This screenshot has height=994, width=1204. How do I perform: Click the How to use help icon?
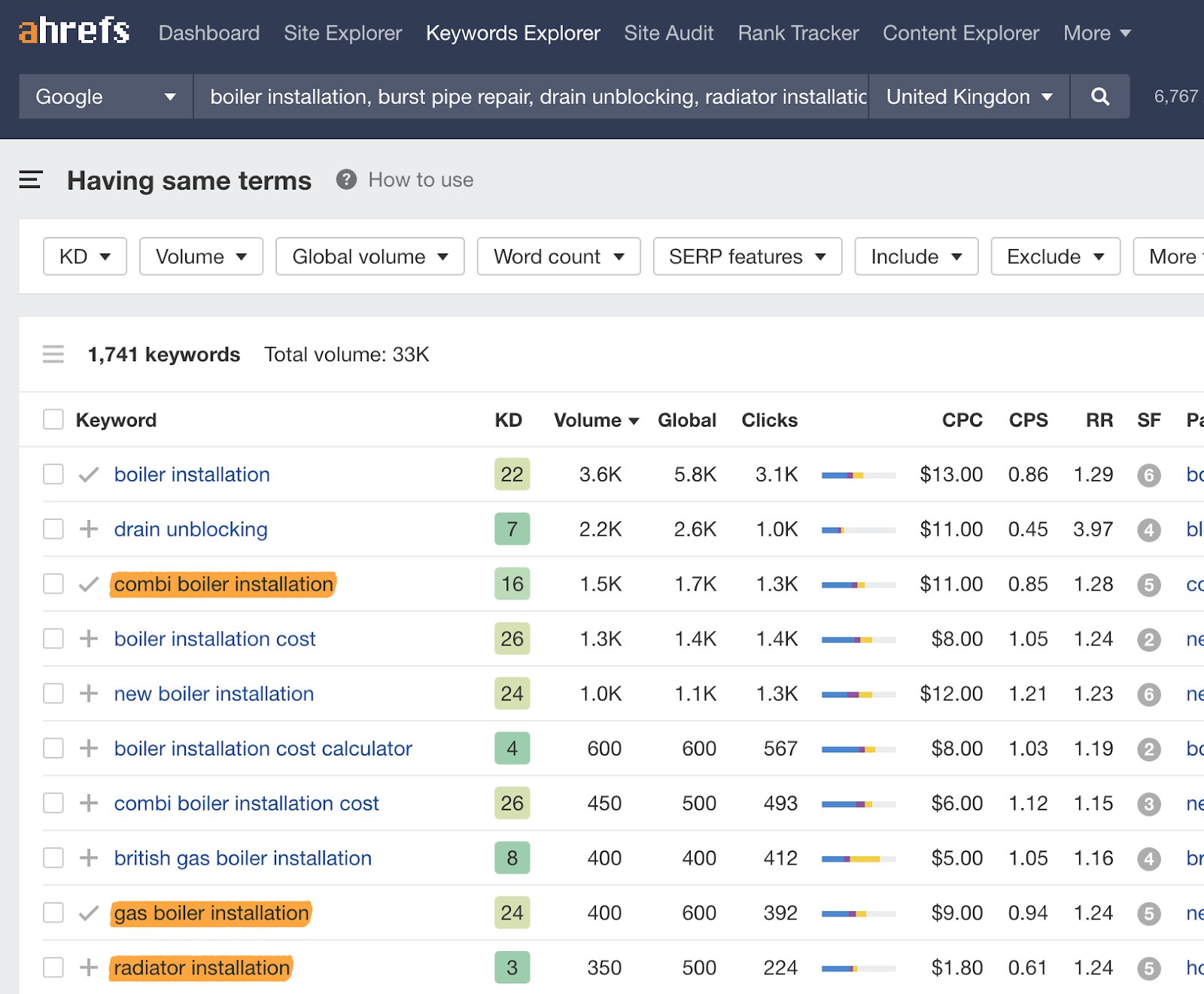click(x=345, y=180)
